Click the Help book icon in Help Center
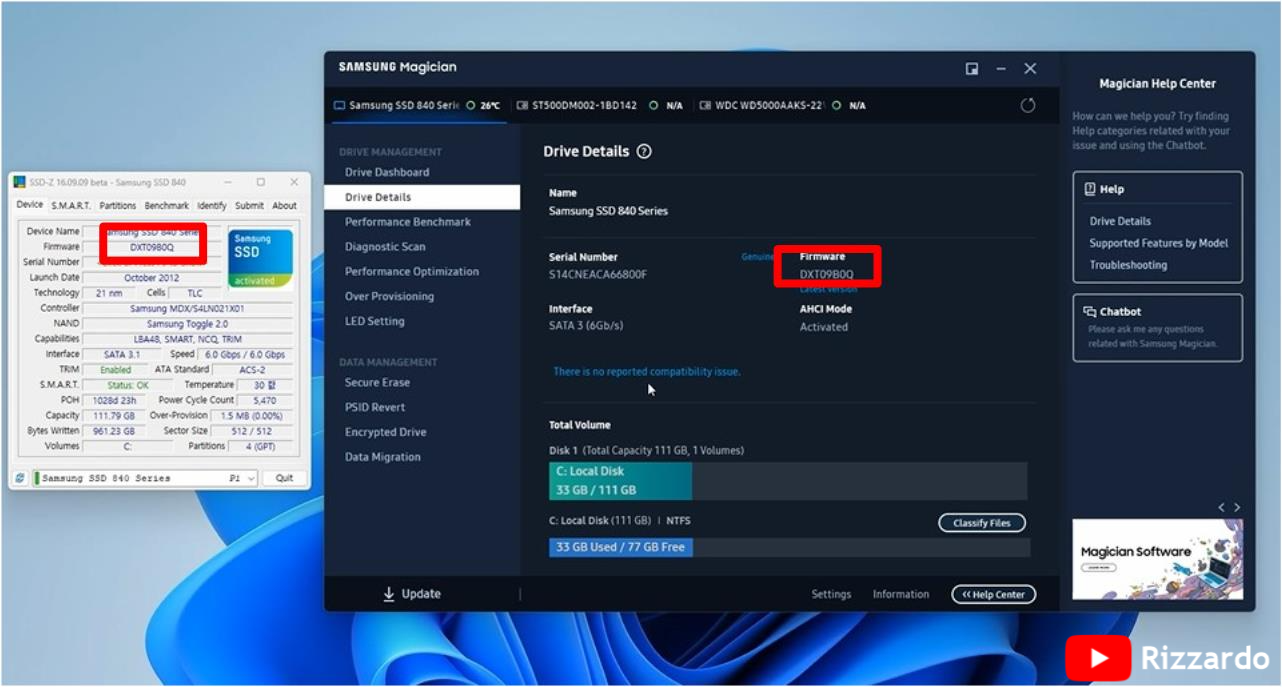The image size is (1282, 687). (1090, 189)
